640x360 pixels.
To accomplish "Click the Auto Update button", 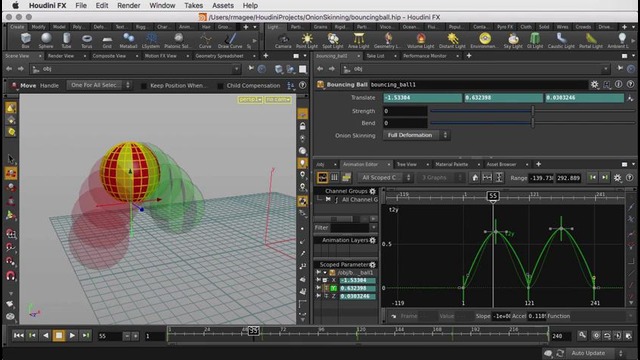I will click(x=591, y=353).
